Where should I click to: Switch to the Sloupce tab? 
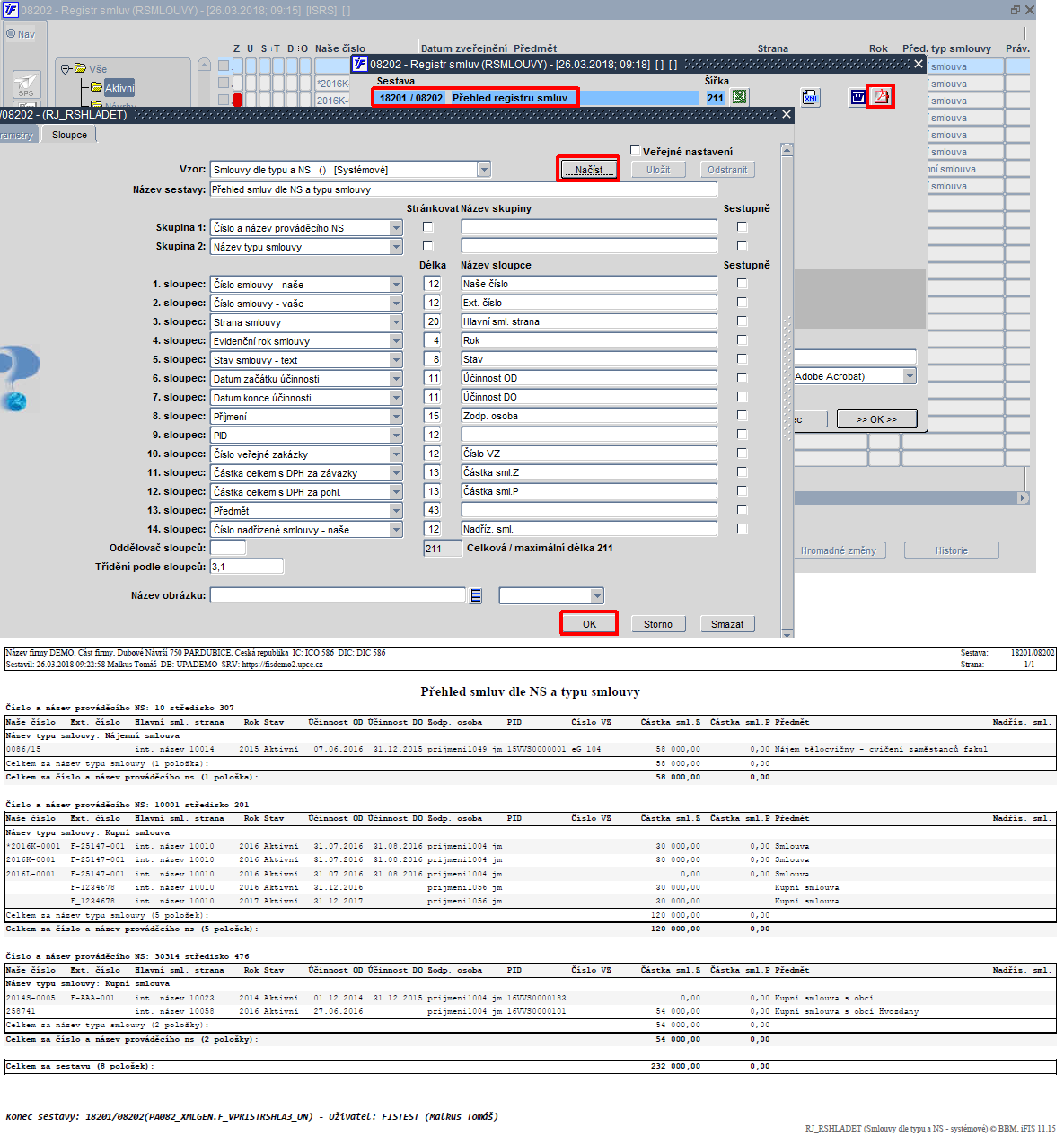pyautogui.click(x=70, y=135)
